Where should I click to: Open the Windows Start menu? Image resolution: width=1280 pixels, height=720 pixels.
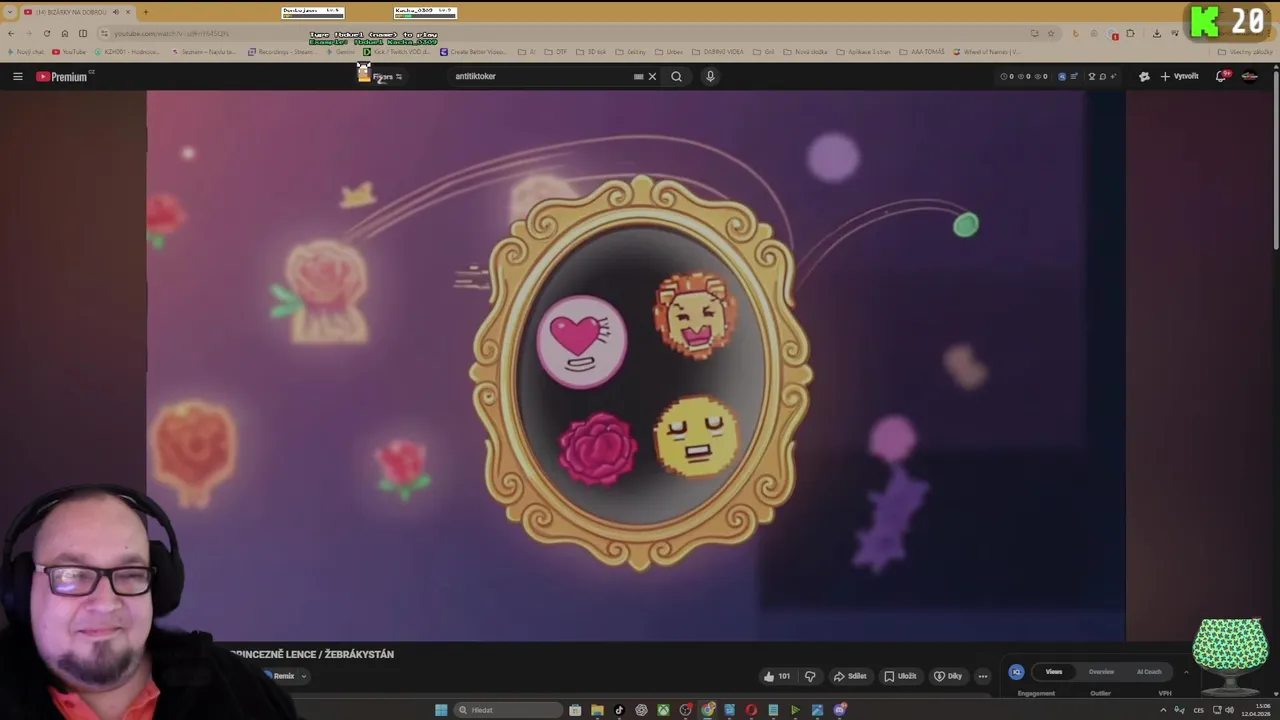(441, 710)
